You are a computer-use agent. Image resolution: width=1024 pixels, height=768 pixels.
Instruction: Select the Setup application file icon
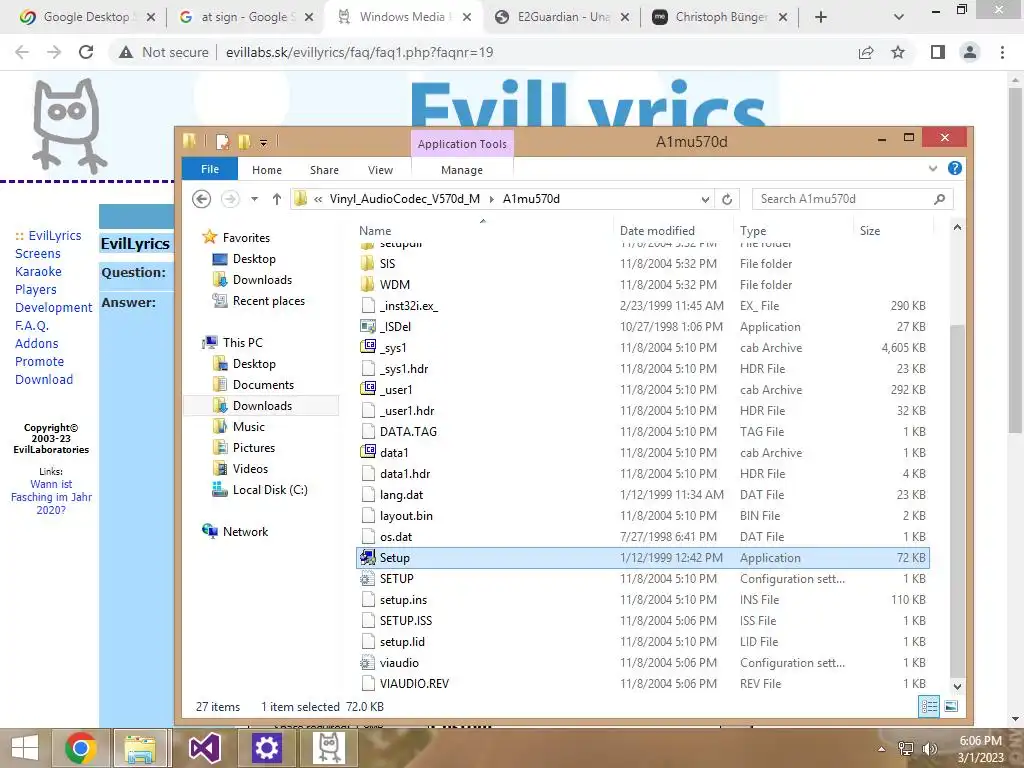pyautogui.click(x=368, y=558)
